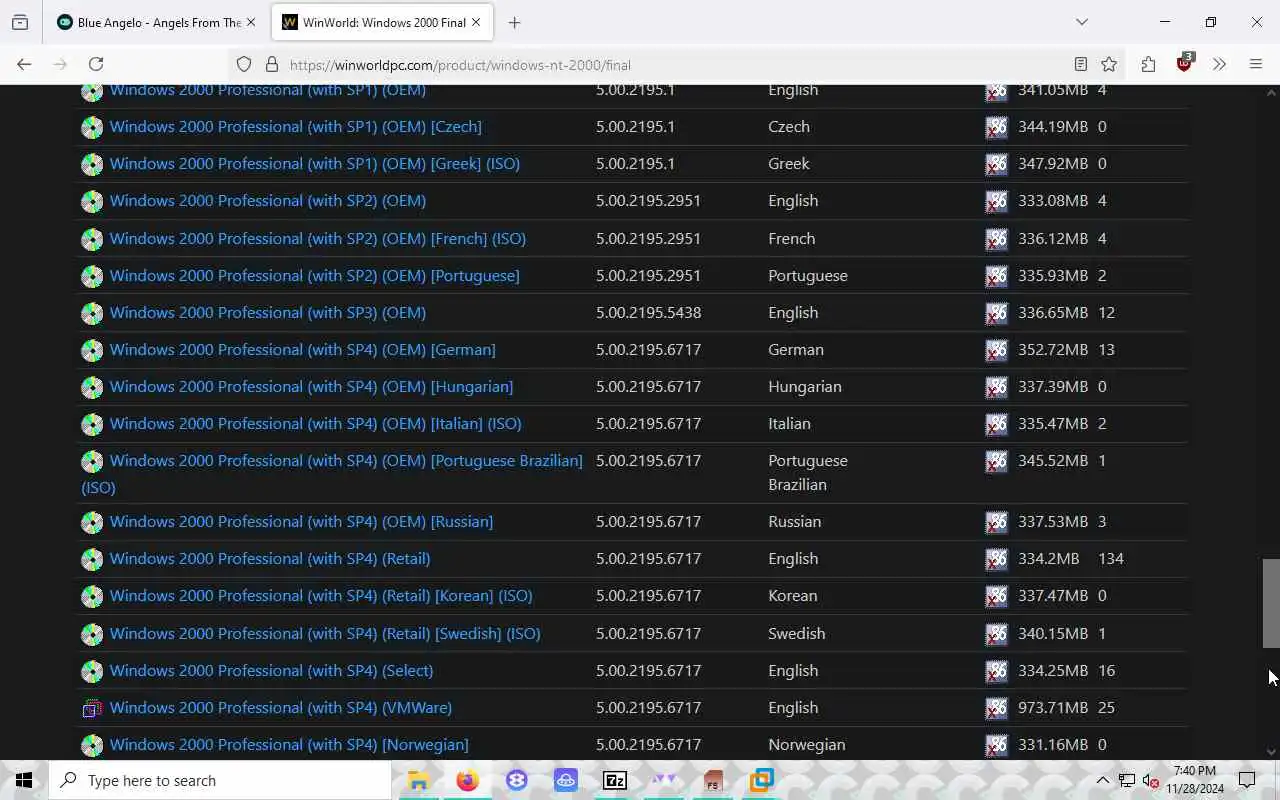The height and width of the screenshot is (800, 1280).
Task: Click the taskbar search box
Action: 220,780
